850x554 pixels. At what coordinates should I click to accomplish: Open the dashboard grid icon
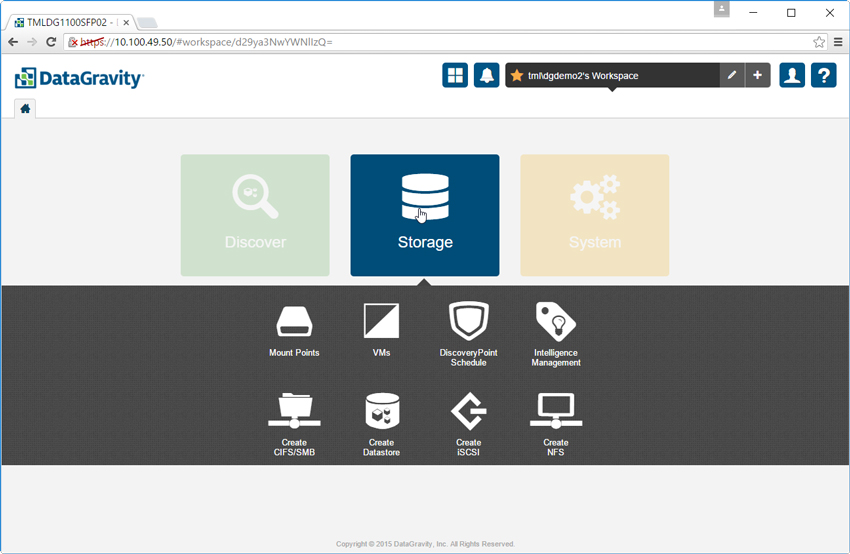click(x=455, y=75)
